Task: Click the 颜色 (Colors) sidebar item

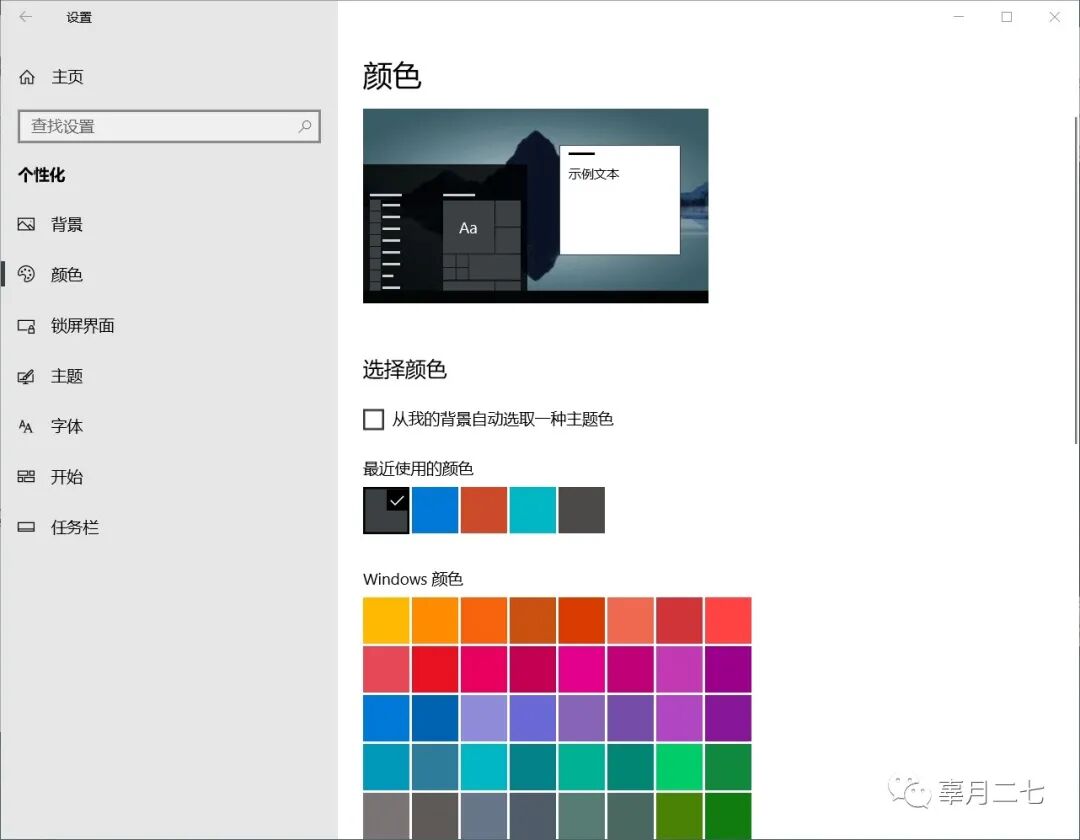Action: [x=65, y=274]
